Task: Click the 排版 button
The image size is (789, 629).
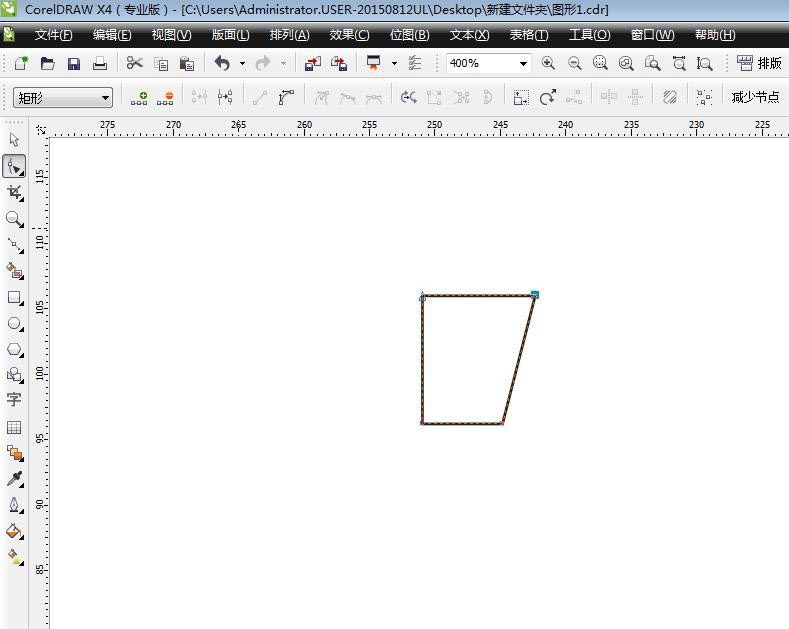Action: coord(759,63)
